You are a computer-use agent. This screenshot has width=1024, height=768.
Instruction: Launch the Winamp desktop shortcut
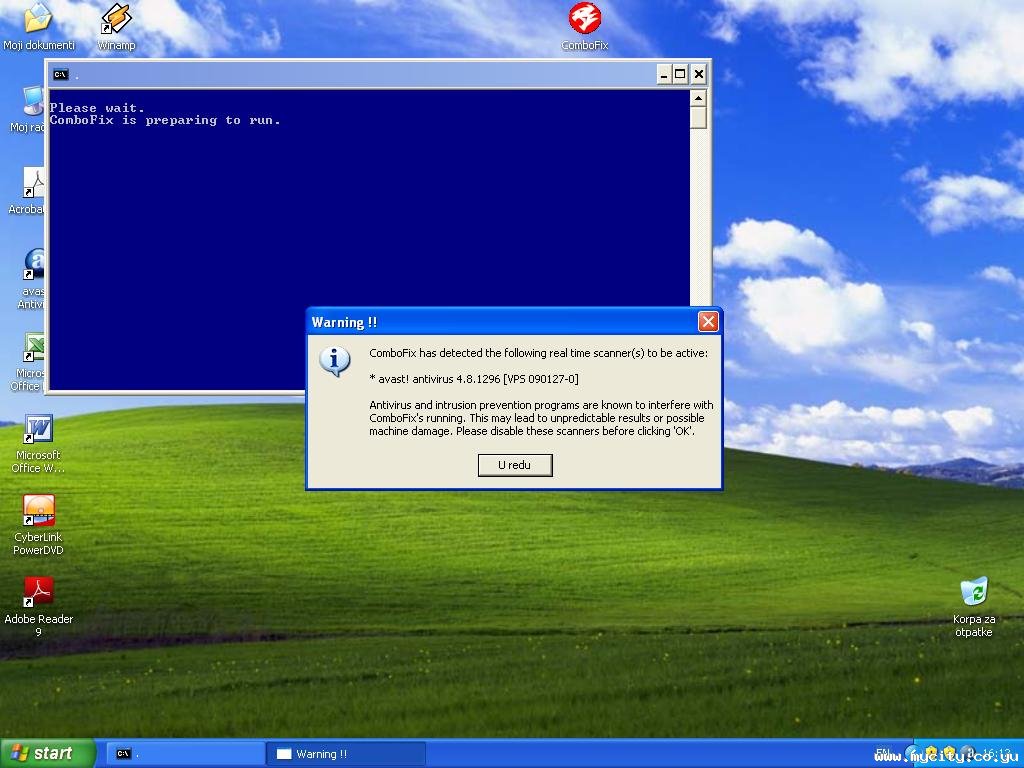click(x=116, y=26)
